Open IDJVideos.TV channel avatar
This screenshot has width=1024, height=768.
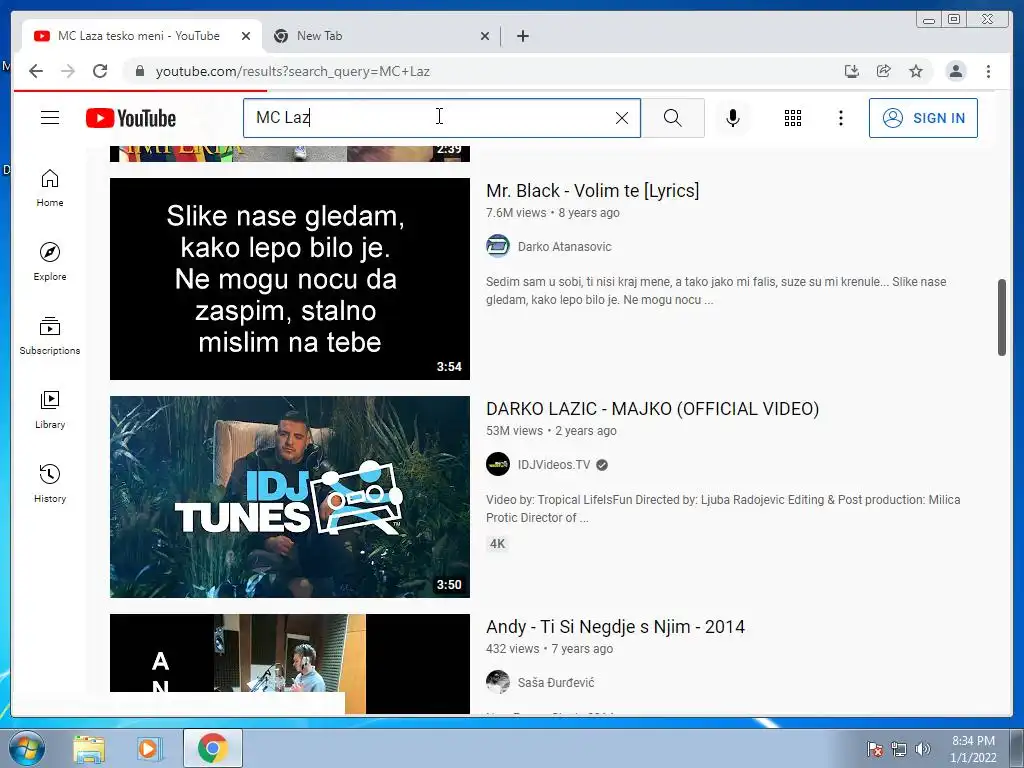pyautogui.click(x=498, y=465)
